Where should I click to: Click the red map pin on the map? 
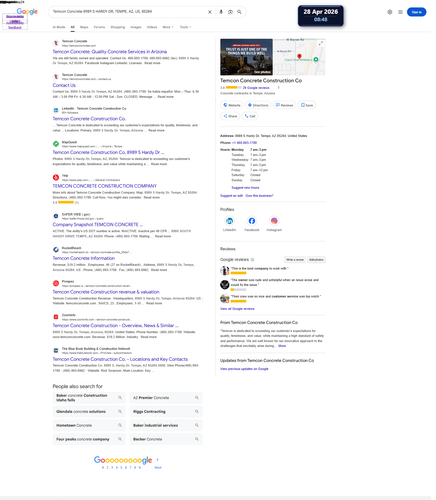[x=299, y=56]
